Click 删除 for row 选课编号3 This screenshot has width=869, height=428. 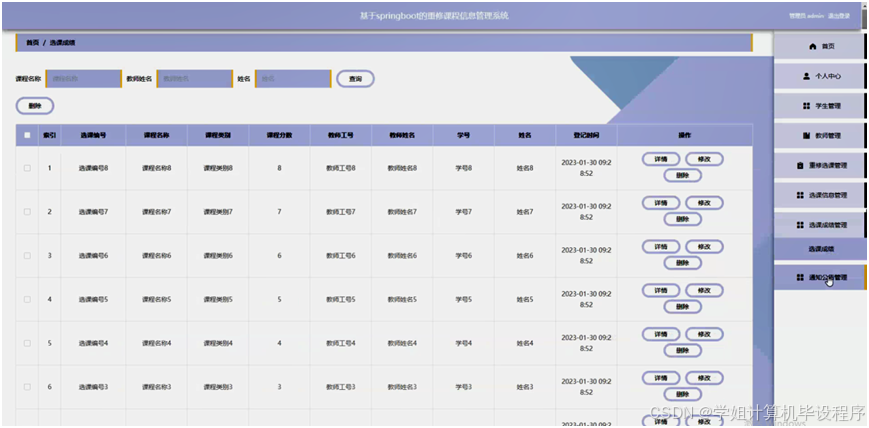[683, 395]
